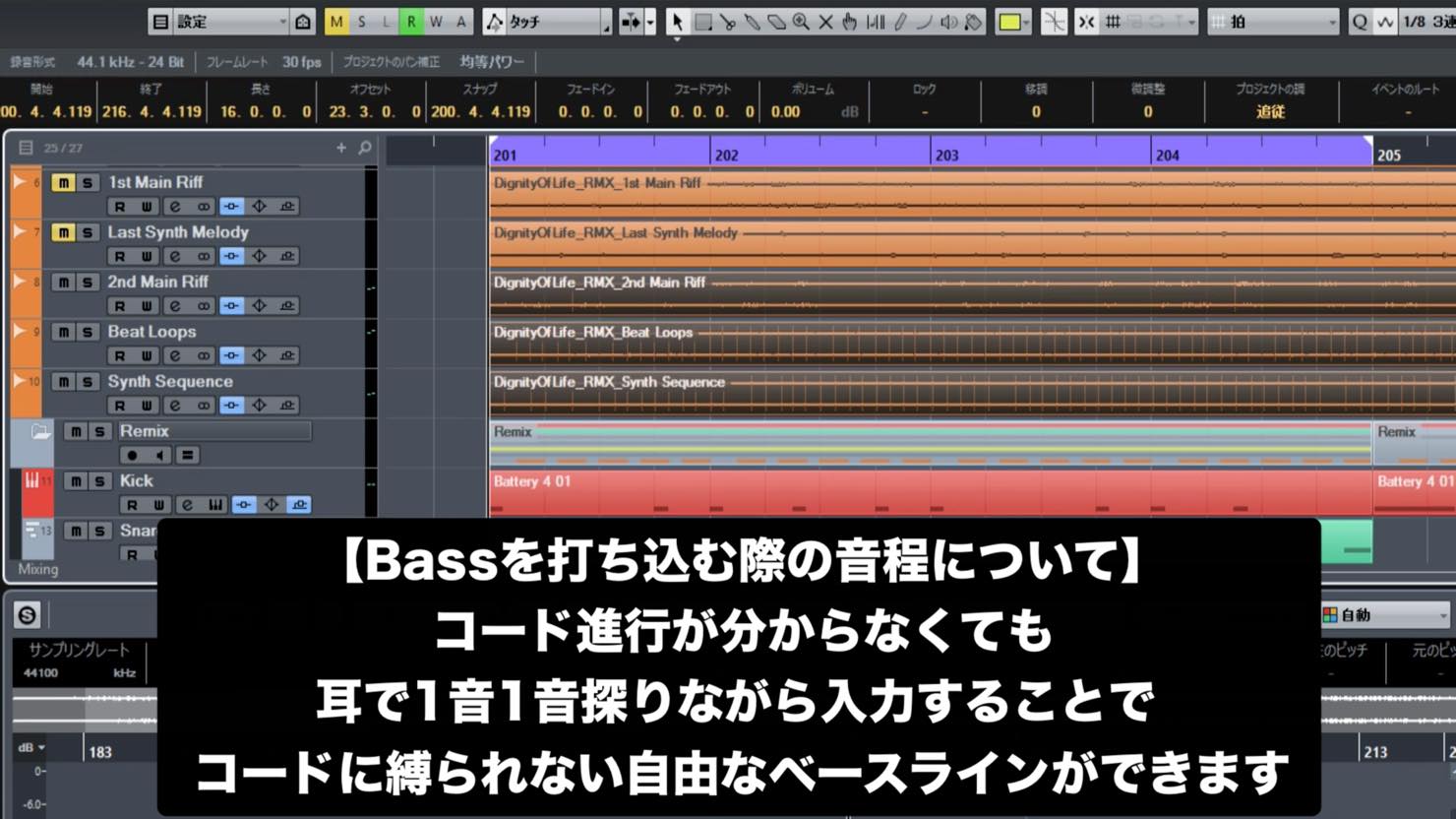Enable Read automation on Last Synth Melody track
1456x819 pixels.
[x=120, y=256]
